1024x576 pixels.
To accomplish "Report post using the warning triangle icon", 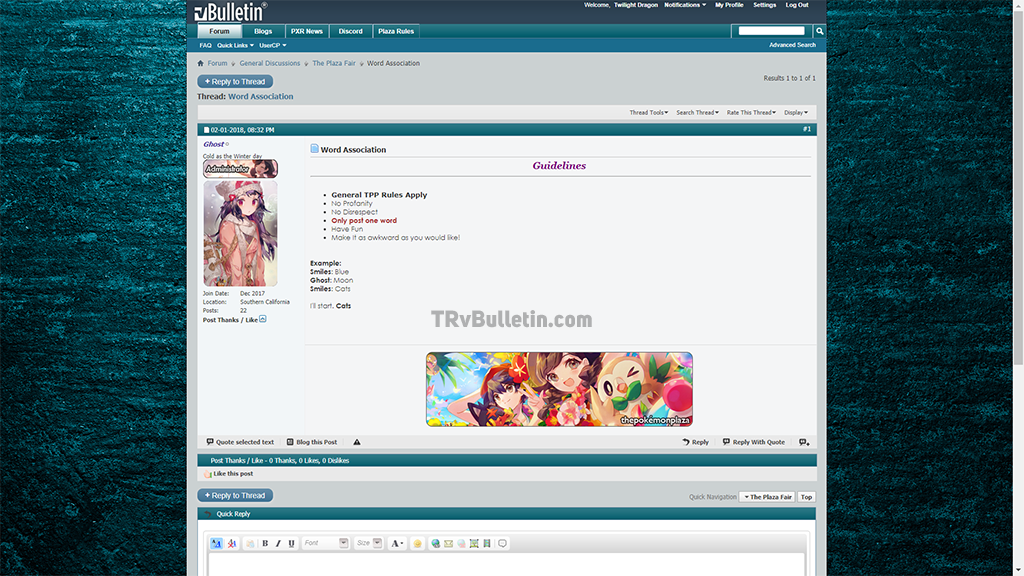I will pyautogui.click(x=357, y=442).
